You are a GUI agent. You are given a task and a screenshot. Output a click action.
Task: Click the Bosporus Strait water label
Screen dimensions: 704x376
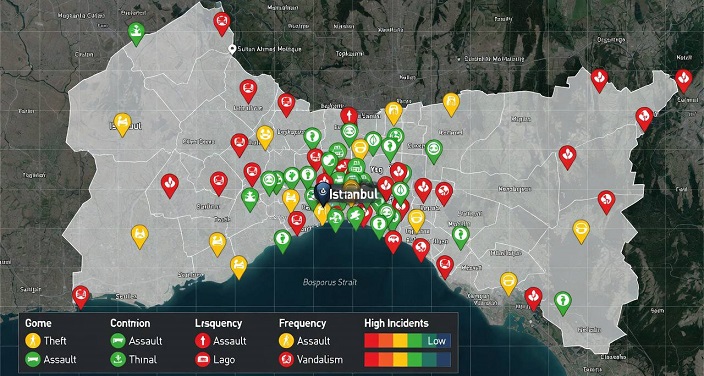coord(330,282)
